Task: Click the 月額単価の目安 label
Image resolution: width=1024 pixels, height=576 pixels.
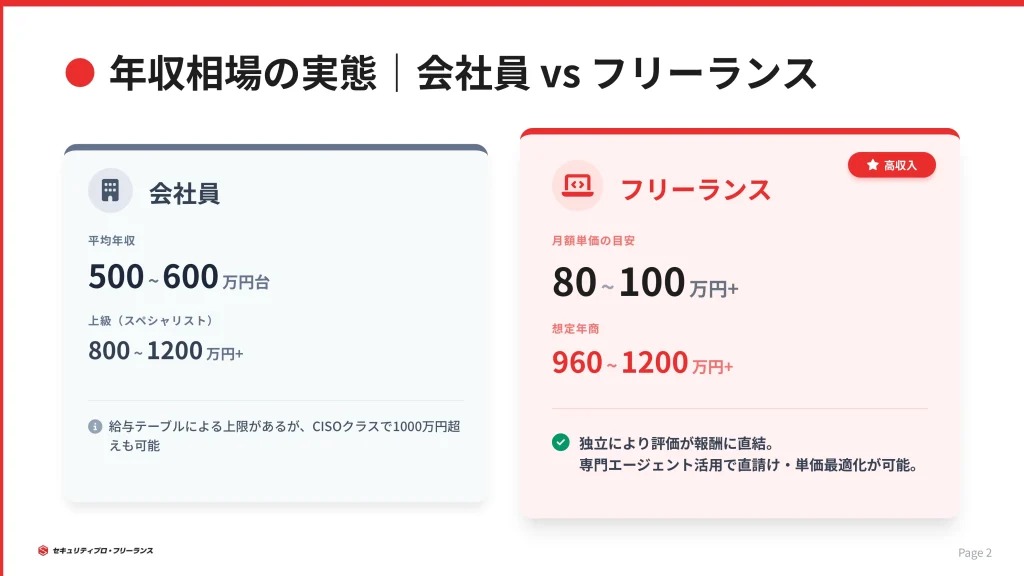Action: [593, 241]
